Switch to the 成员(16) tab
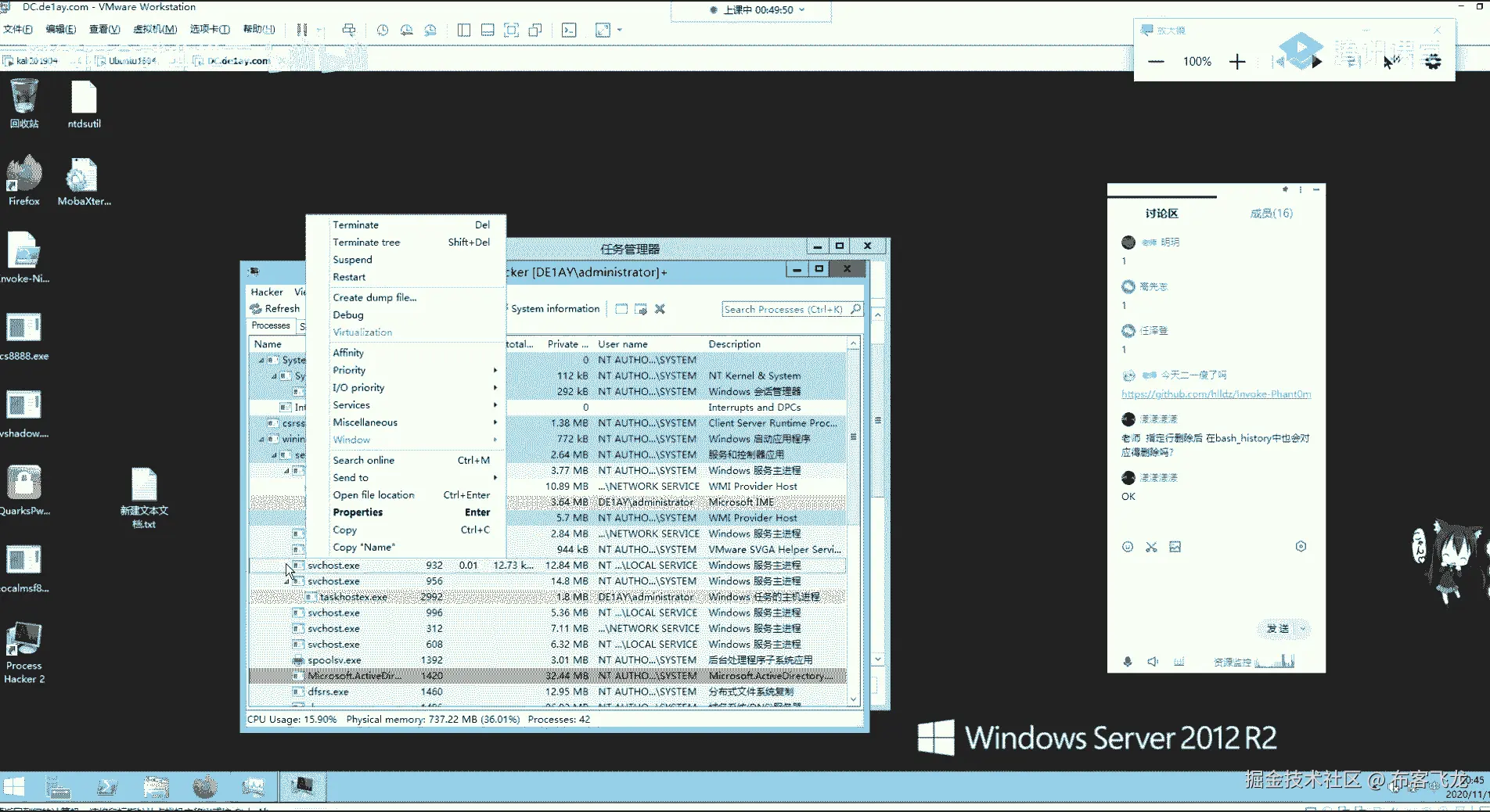1490x812 pixels. (x=1271, y=214)
